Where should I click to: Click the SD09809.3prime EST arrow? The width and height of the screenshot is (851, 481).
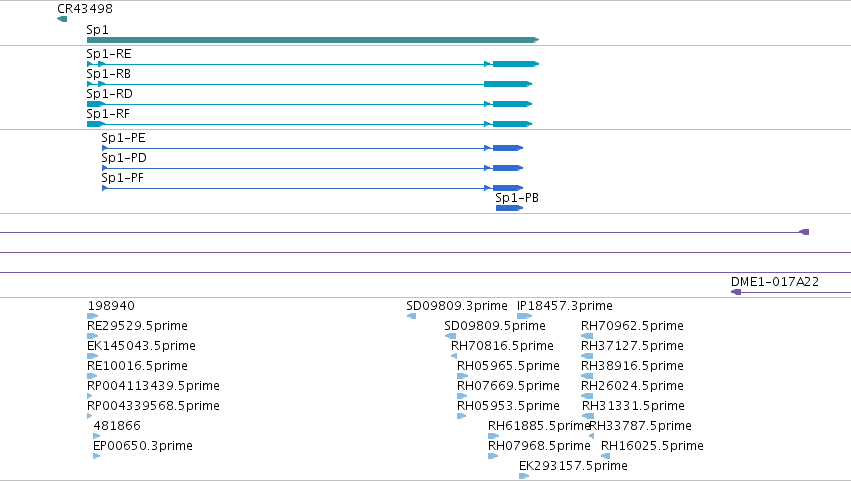coord(411,316)
